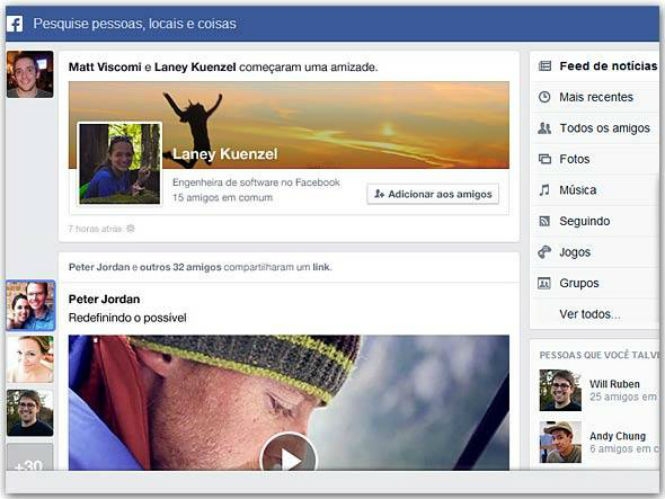Image resolution: width=665 pixels, height=499 pixels.
Task: Select Will Ruben's suggested friend photo
Action: coord(560,390)
